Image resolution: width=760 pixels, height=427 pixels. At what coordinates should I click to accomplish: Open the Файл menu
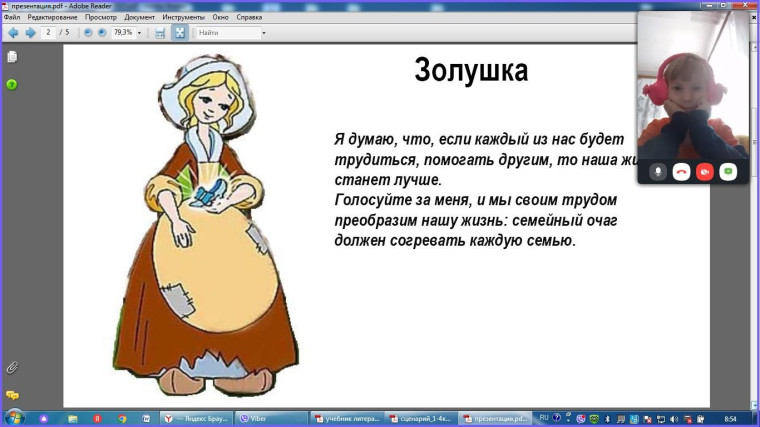click(x=12, y=17)
